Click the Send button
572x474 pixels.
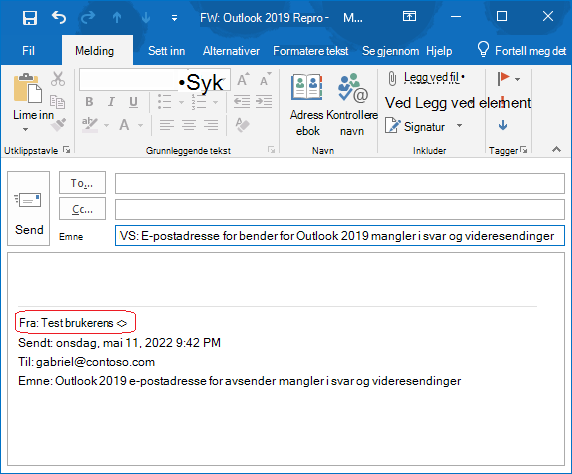pos(28,208)
